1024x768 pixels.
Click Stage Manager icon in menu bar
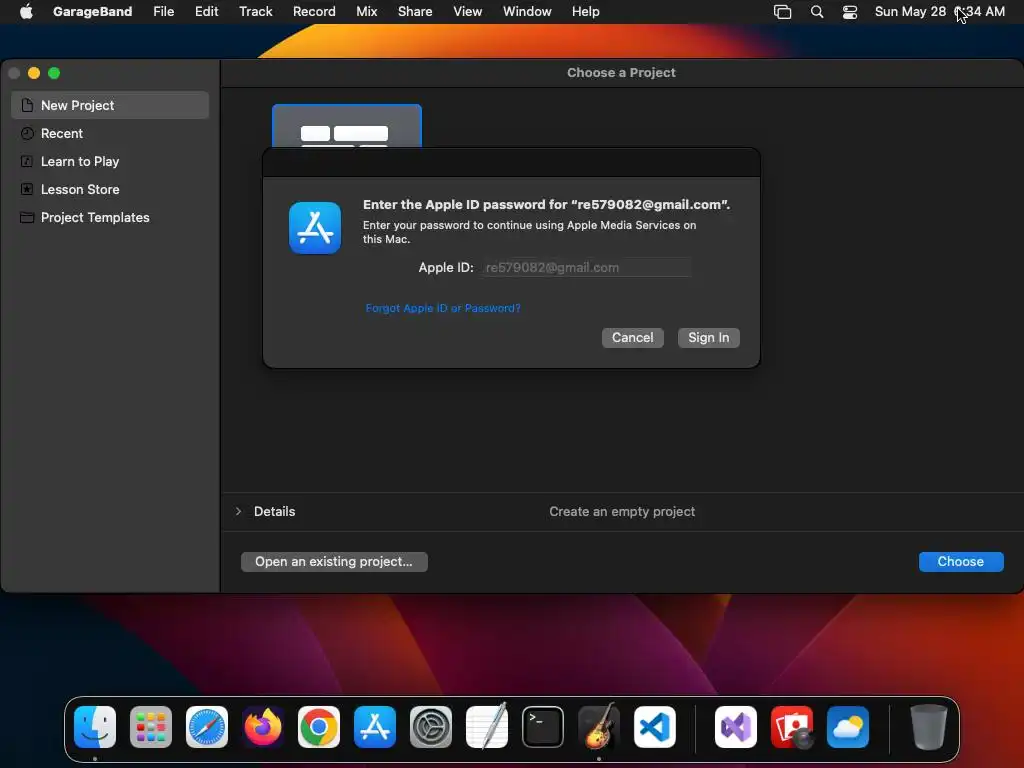tap(782, 12)
